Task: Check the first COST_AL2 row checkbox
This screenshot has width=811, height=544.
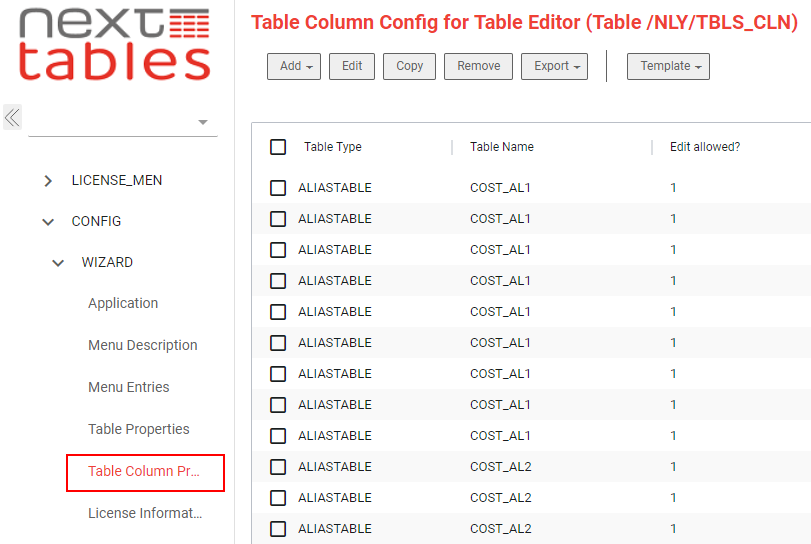Action: (x=278, y=467)
